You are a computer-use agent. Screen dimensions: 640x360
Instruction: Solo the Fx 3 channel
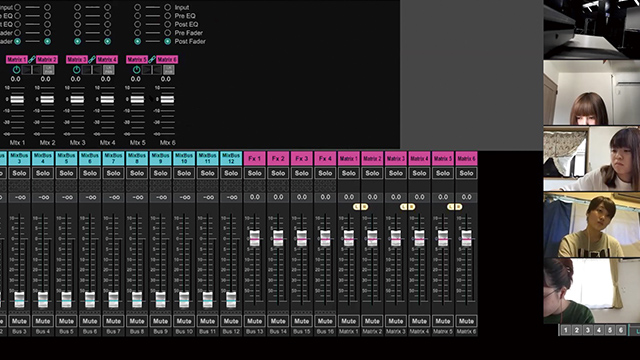pyautogui.click(x=302, y=173)
